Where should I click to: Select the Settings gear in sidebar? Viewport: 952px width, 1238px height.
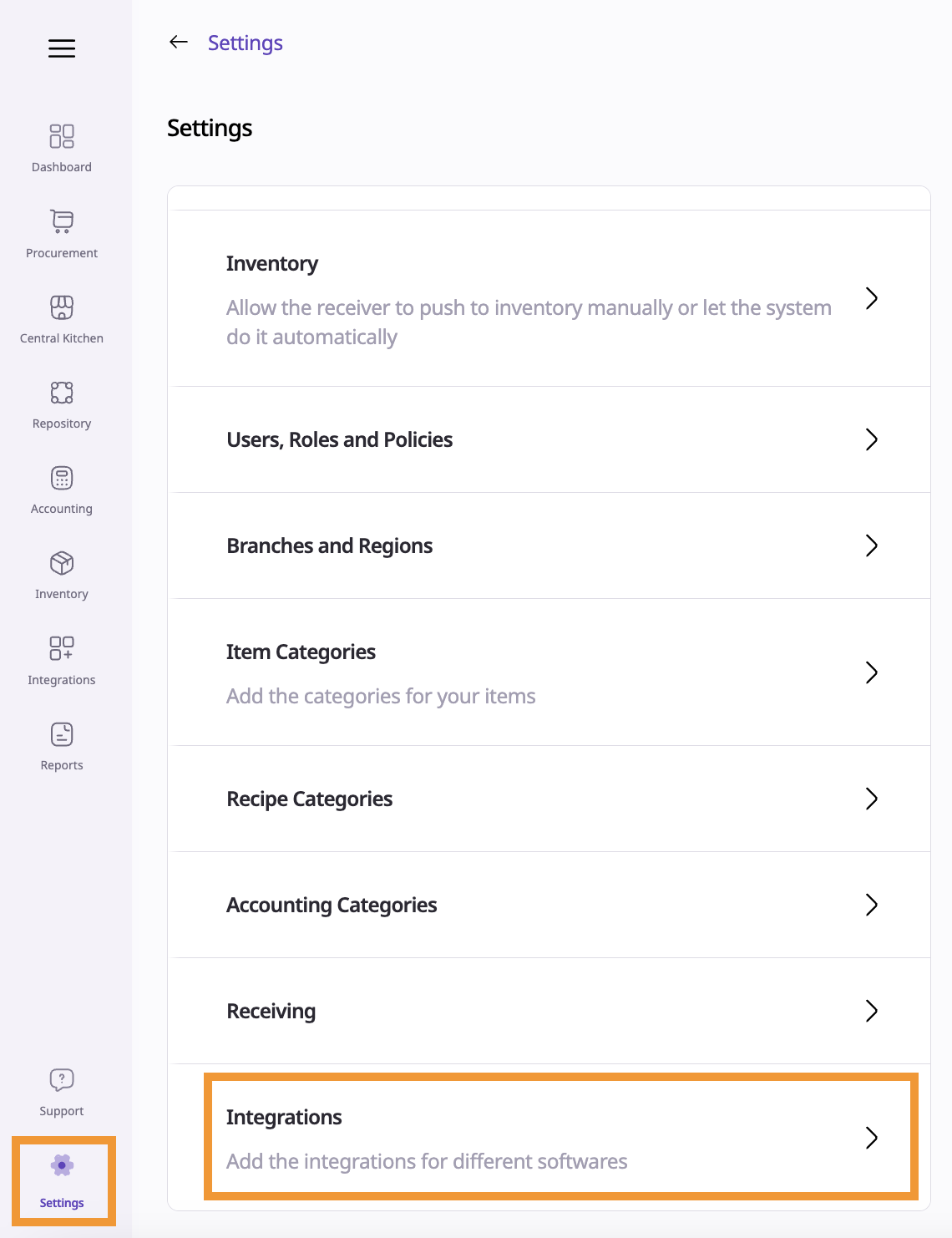tap(62, 1166)
